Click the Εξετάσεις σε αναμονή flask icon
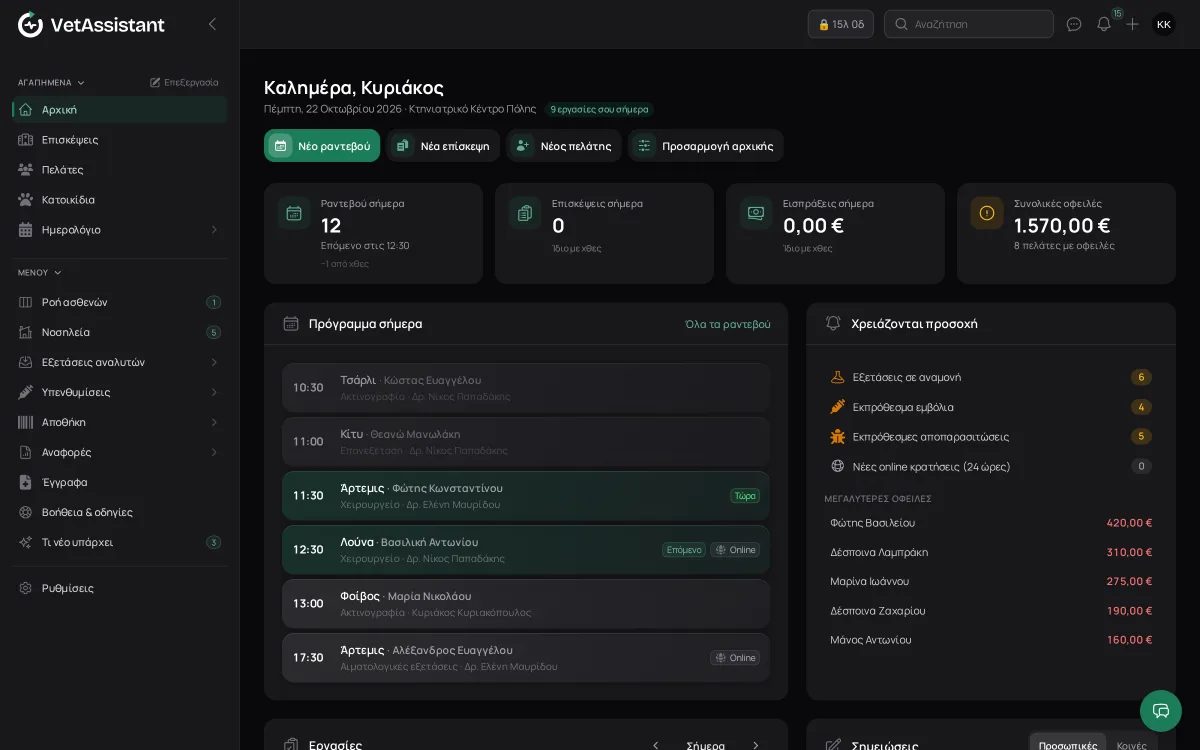The width and height of the screenshot is (1200, 750). [x=838, y=377]
